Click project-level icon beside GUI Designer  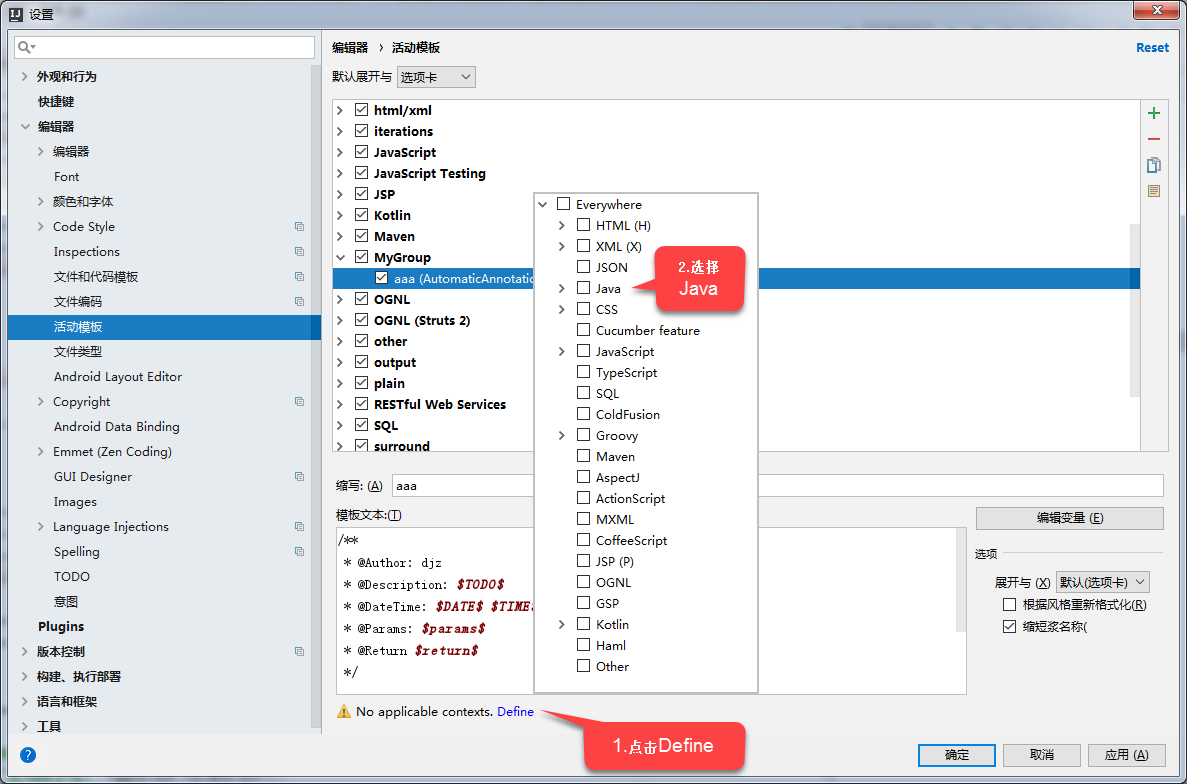[x=300, y=476]
